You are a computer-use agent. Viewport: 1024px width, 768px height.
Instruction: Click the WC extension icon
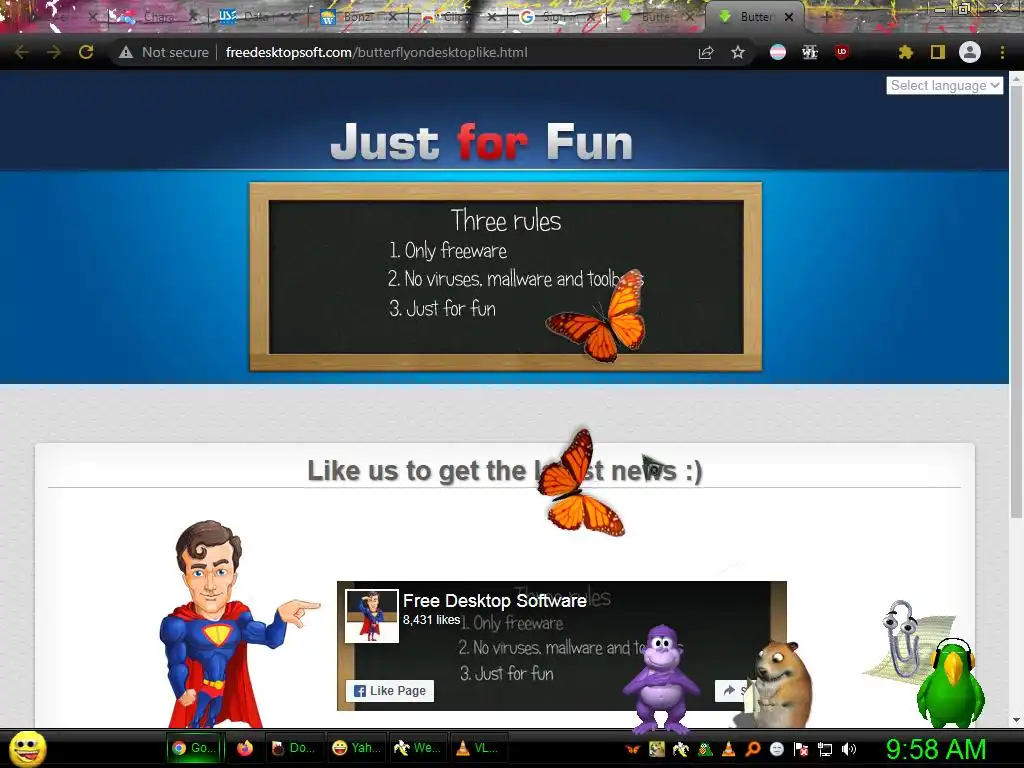click(810, 52)
